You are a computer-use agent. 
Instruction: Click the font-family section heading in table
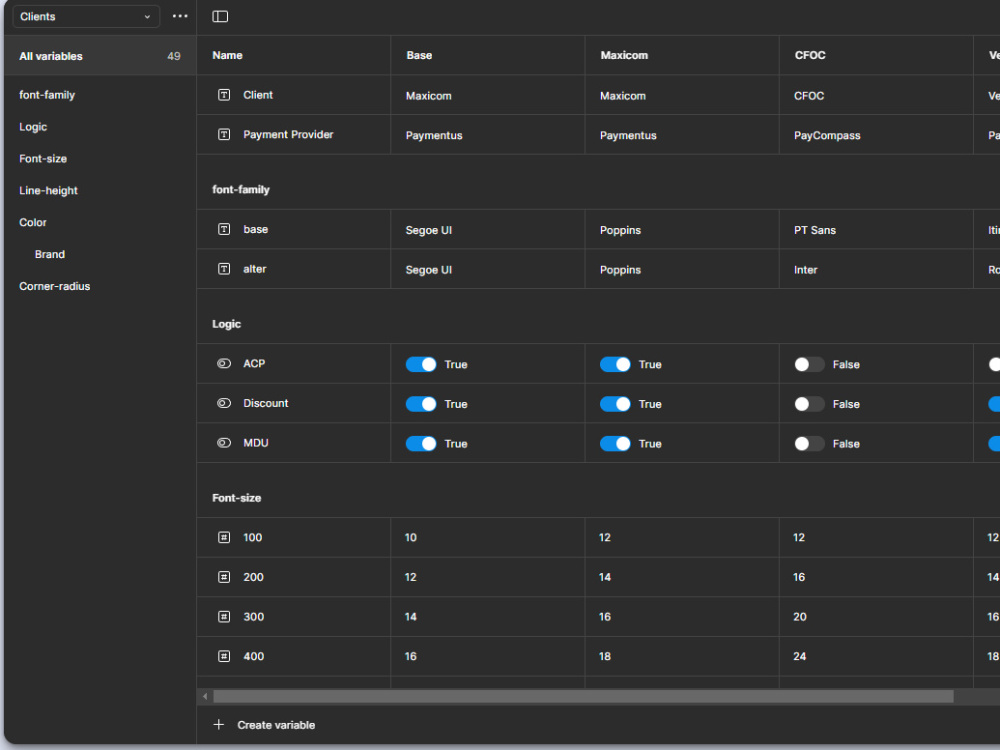240,189
